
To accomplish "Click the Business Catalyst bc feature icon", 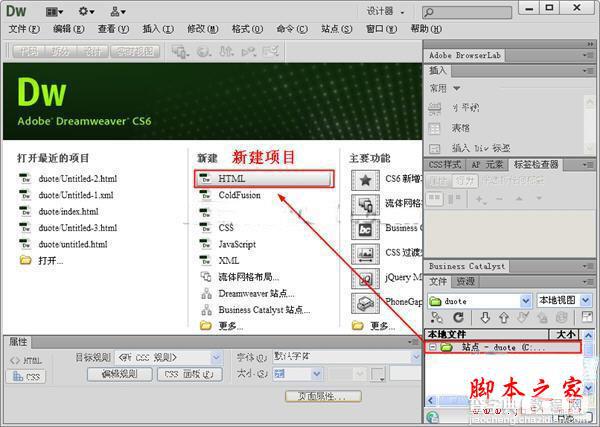I will tap(365, 229).
